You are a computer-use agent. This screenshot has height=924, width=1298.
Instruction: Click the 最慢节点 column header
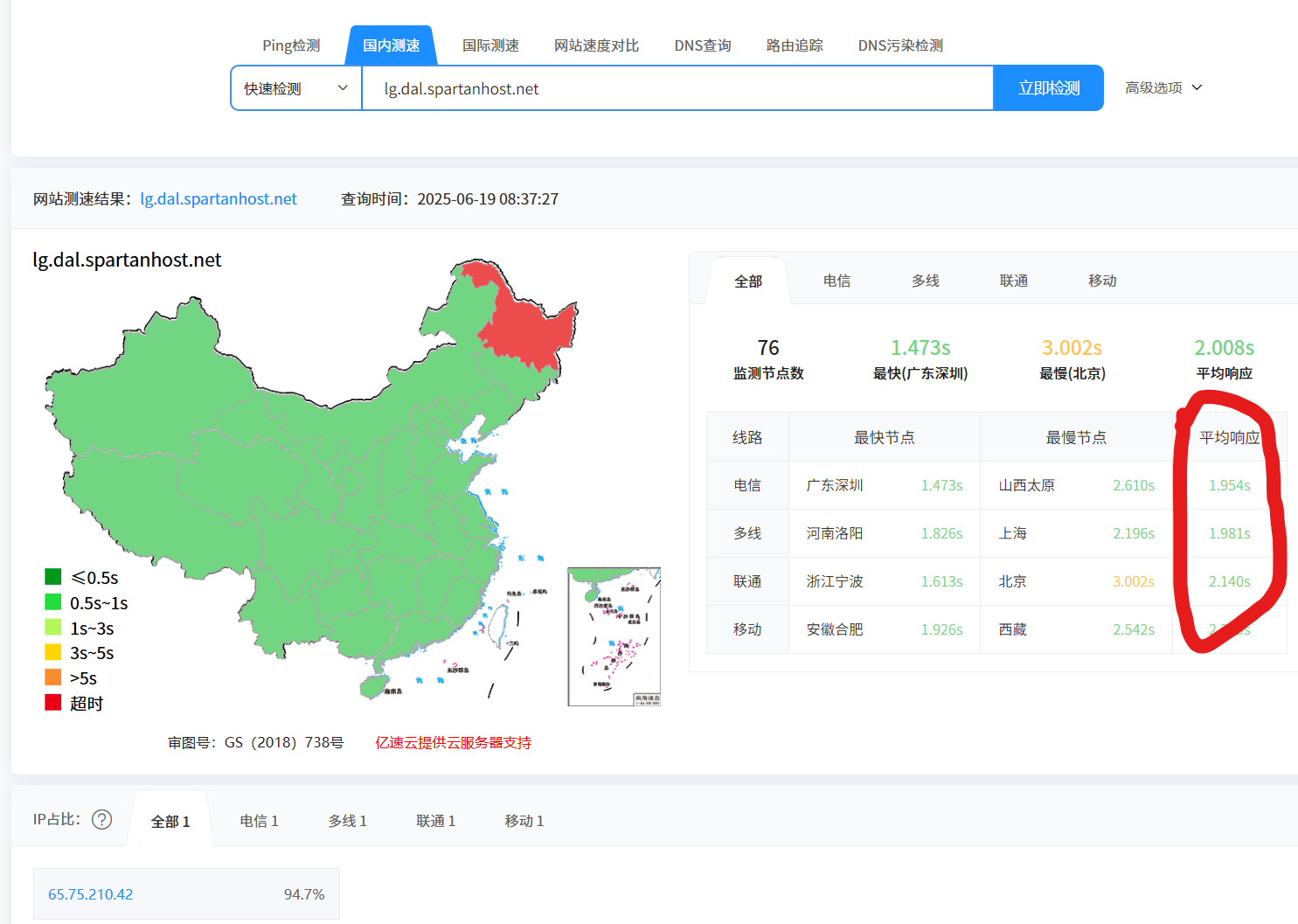click(x=1076, y=437)
